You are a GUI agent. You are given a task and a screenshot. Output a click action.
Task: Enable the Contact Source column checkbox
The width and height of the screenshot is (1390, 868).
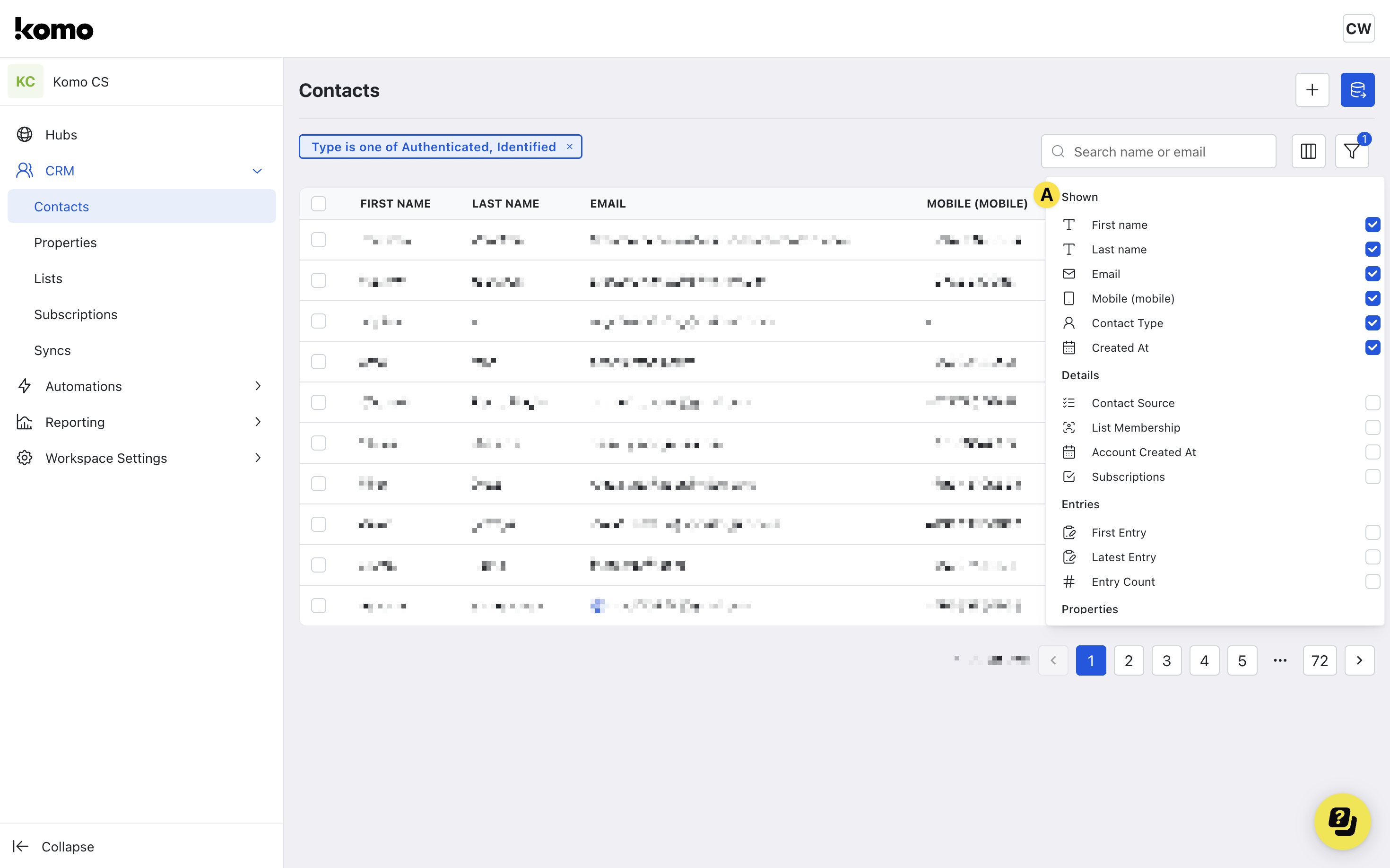point(1372,403)
